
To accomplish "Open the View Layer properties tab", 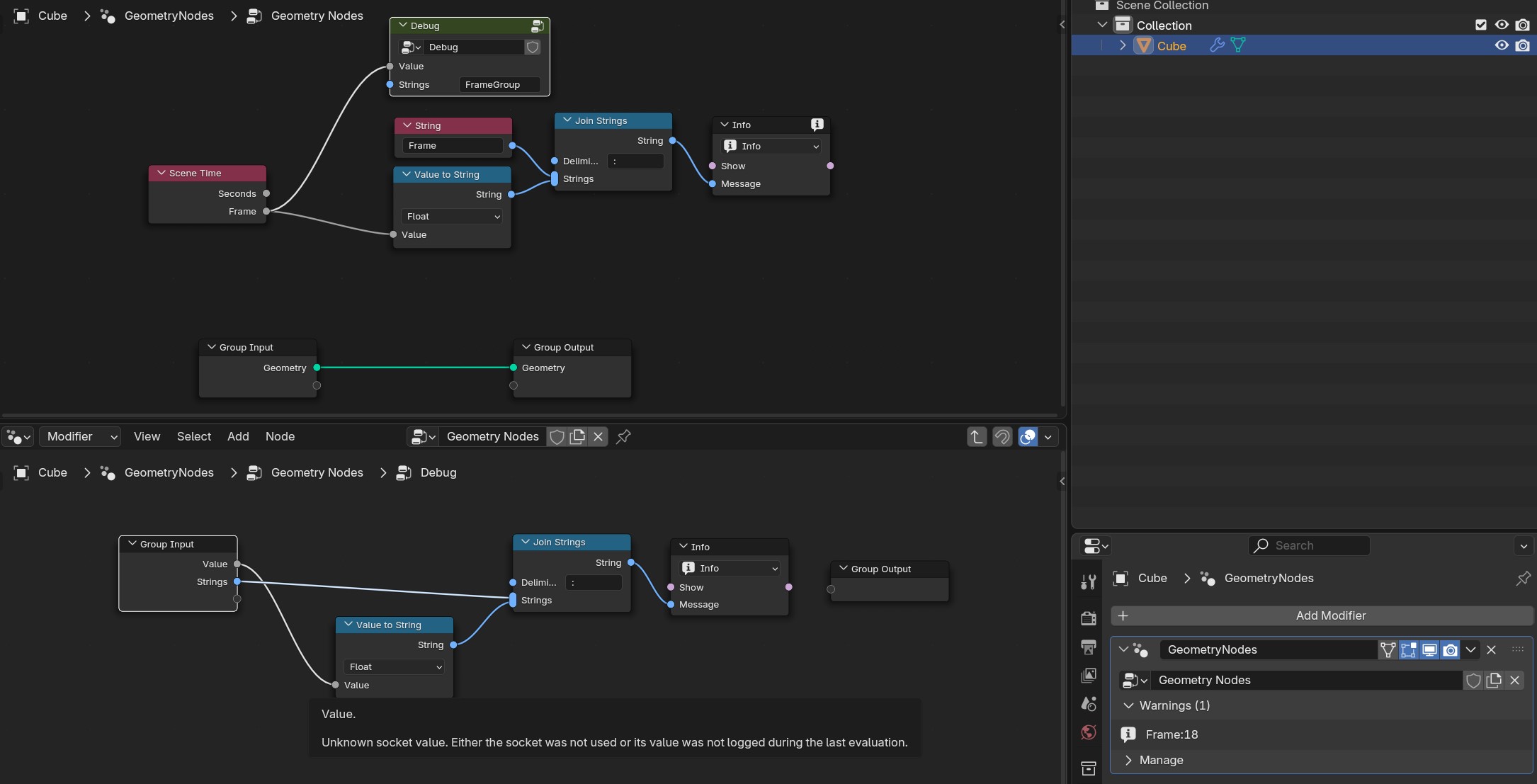I will 1089,675.
